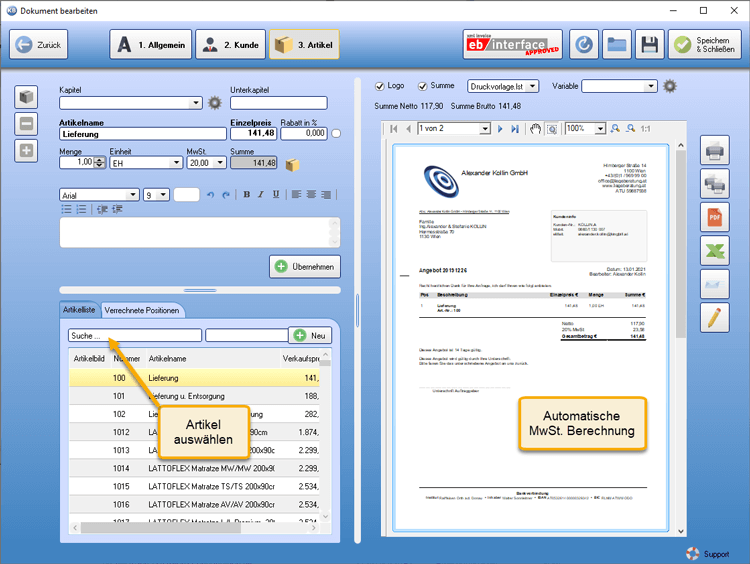Click the print icon beside preview
Screen dimensions: 750x564
(x=715, y=151)
